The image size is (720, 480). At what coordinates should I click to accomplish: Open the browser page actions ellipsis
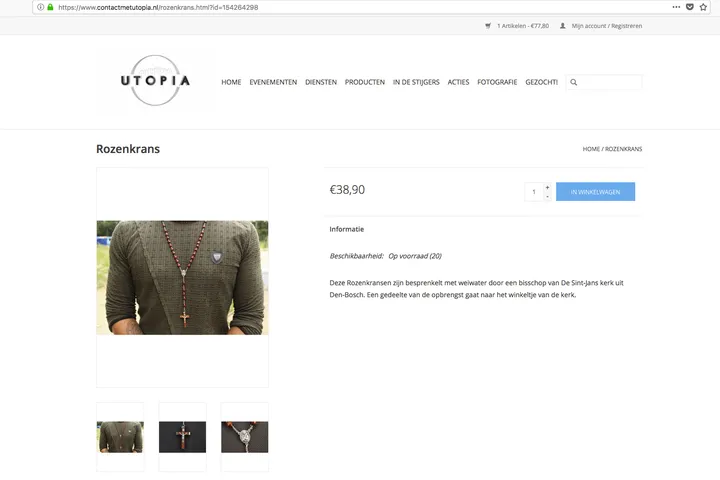[676, 7]
